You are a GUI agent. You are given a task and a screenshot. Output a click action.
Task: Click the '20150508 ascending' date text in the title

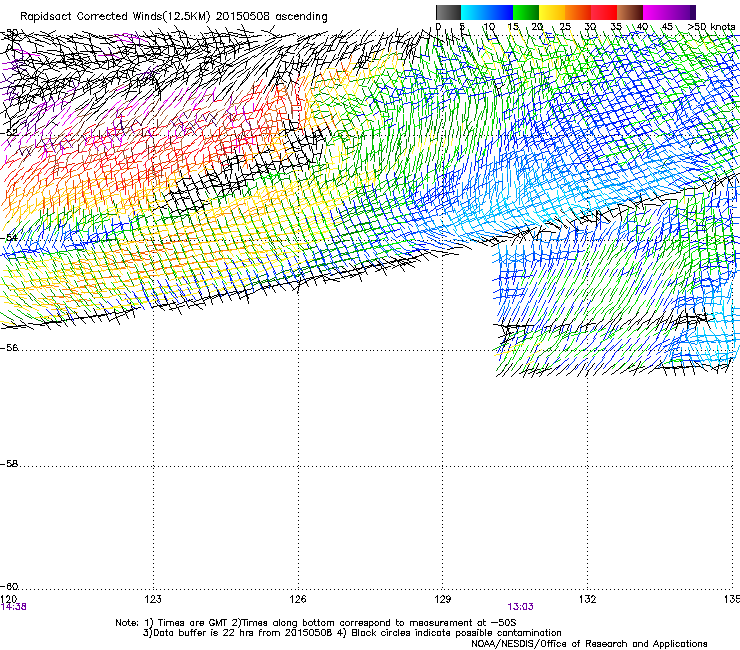pyautogui.click(x=271, y=17)
